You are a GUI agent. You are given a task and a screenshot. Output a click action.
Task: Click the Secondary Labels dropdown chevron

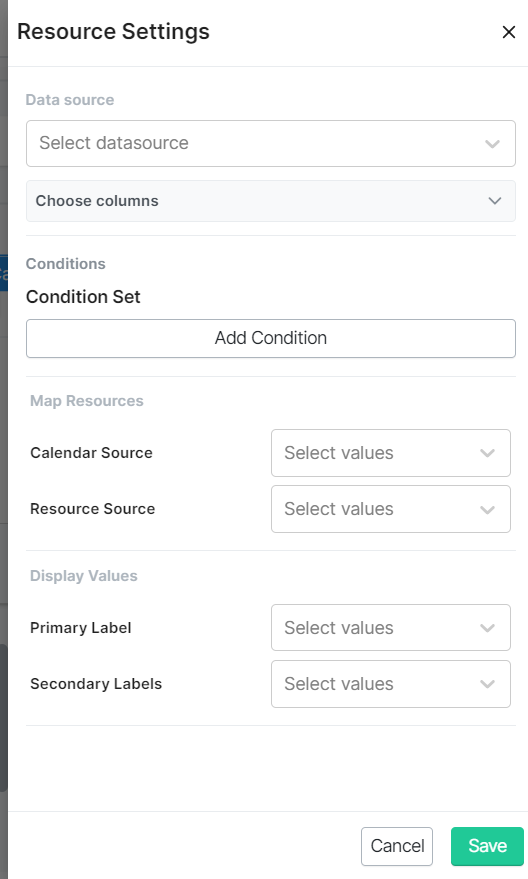click(487, 684)
